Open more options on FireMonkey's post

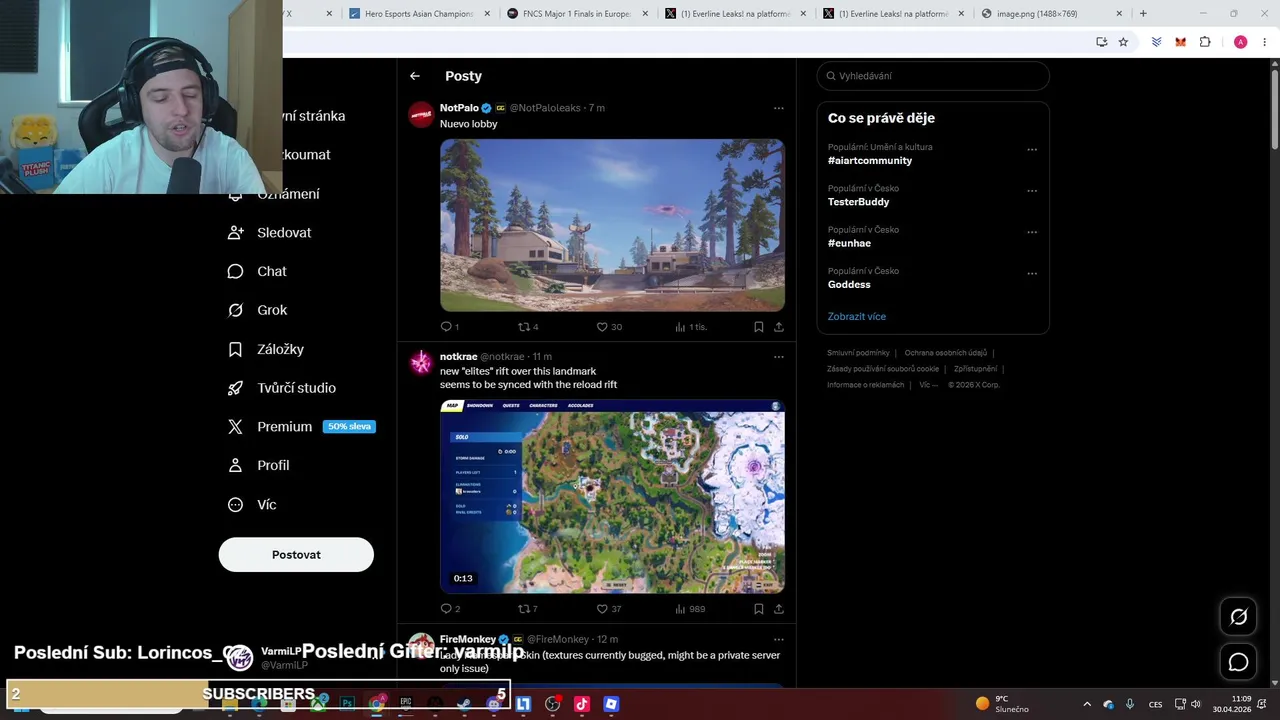[x=779, y=640]
